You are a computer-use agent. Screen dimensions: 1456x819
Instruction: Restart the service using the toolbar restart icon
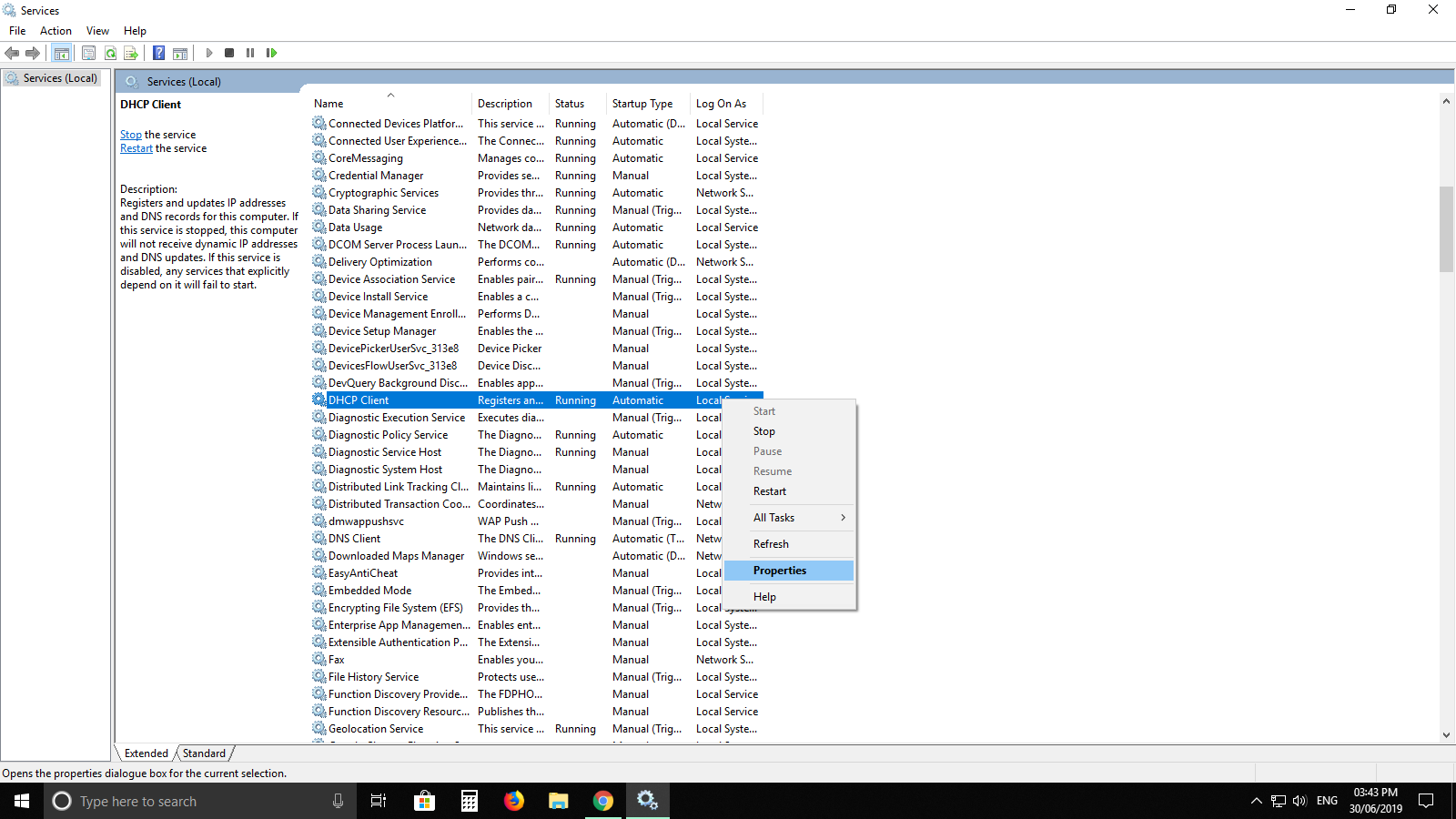[x=271, y=52]
